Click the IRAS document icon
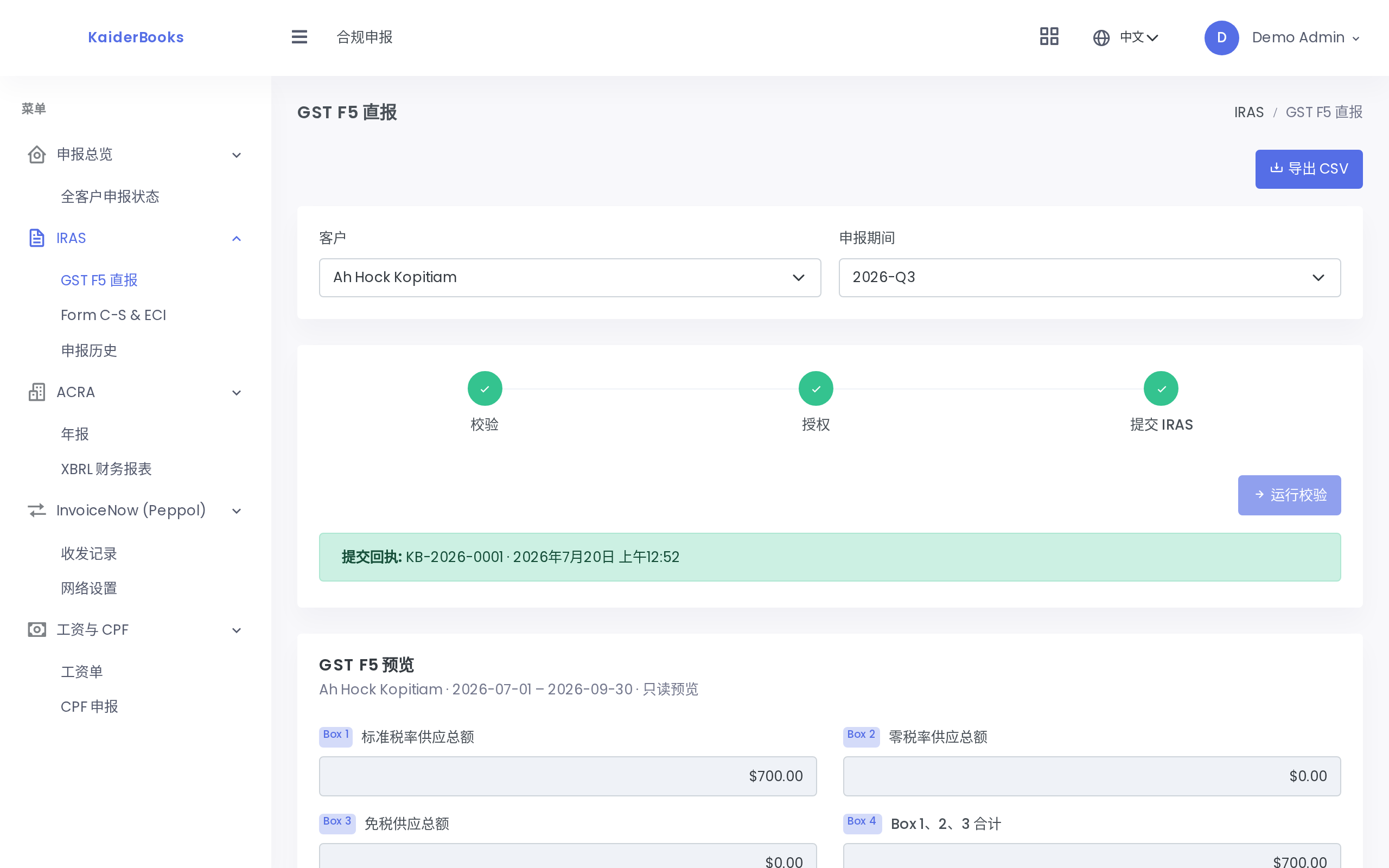The width and height of the screenshot is (1389, 868). (x=37, y=238)
